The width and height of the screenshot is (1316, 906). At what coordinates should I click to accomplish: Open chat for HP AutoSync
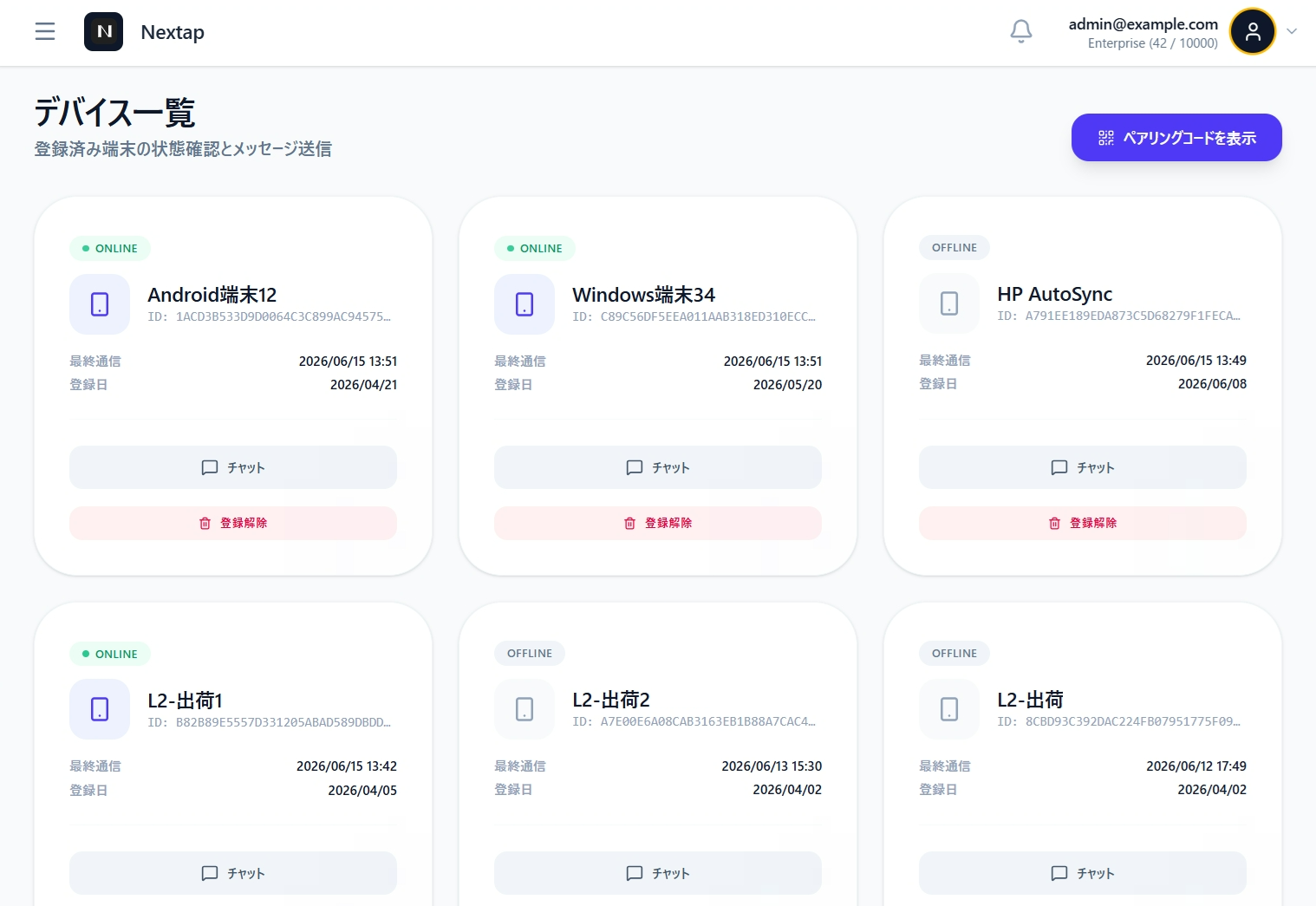1083,467
